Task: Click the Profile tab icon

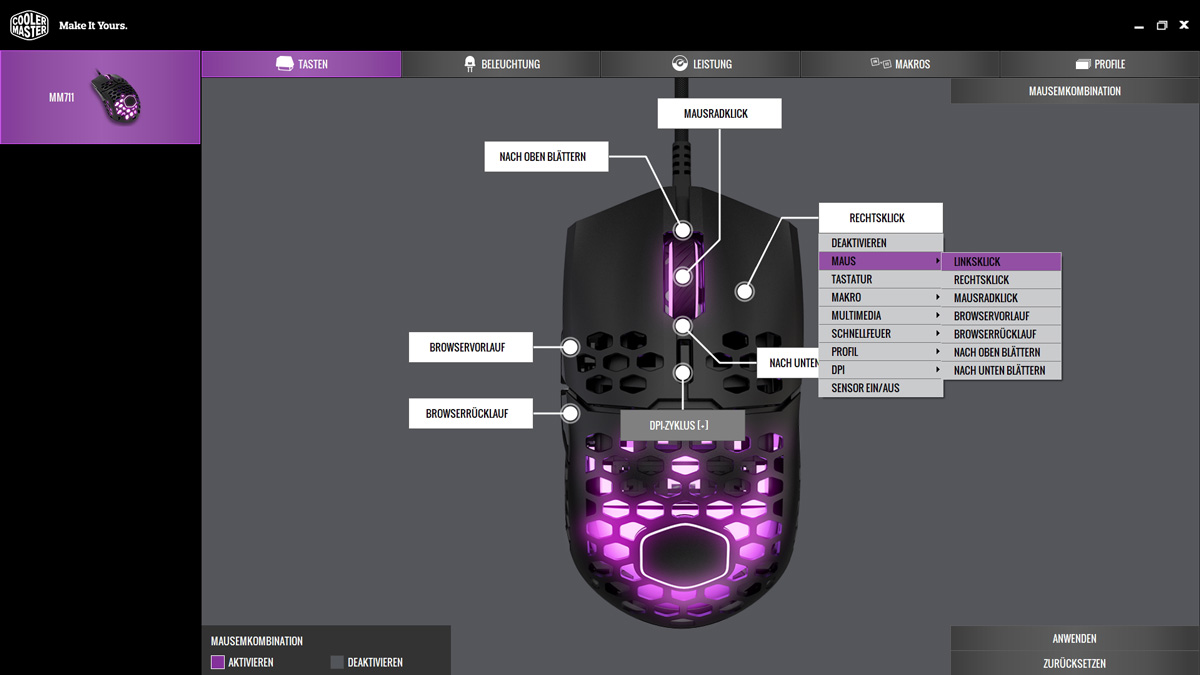Action: click(1082, 64)
